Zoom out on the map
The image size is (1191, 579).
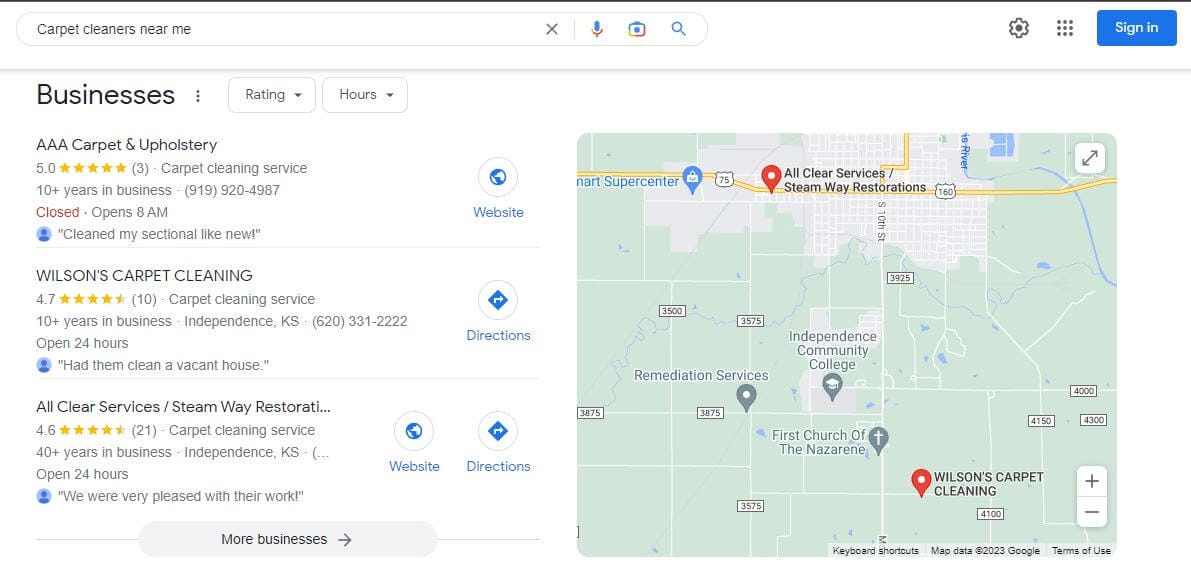click(x=1091, y=512)
